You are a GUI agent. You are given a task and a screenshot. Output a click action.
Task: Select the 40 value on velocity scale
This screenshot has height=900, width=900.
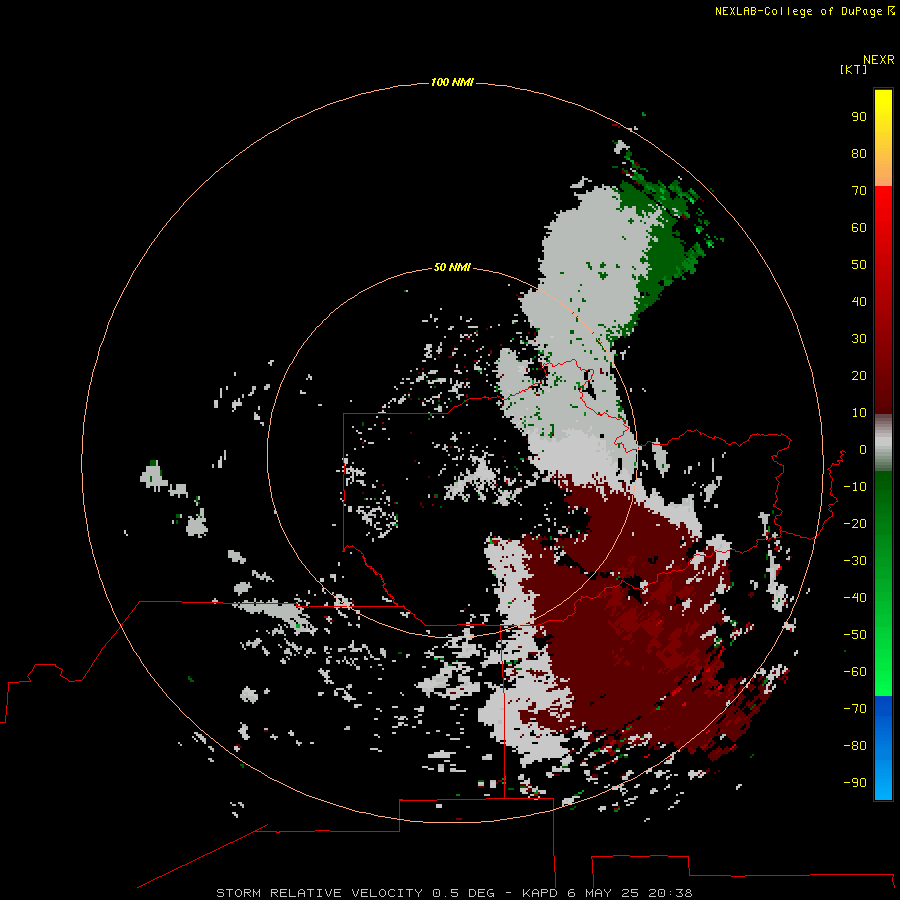coord(859,301)
